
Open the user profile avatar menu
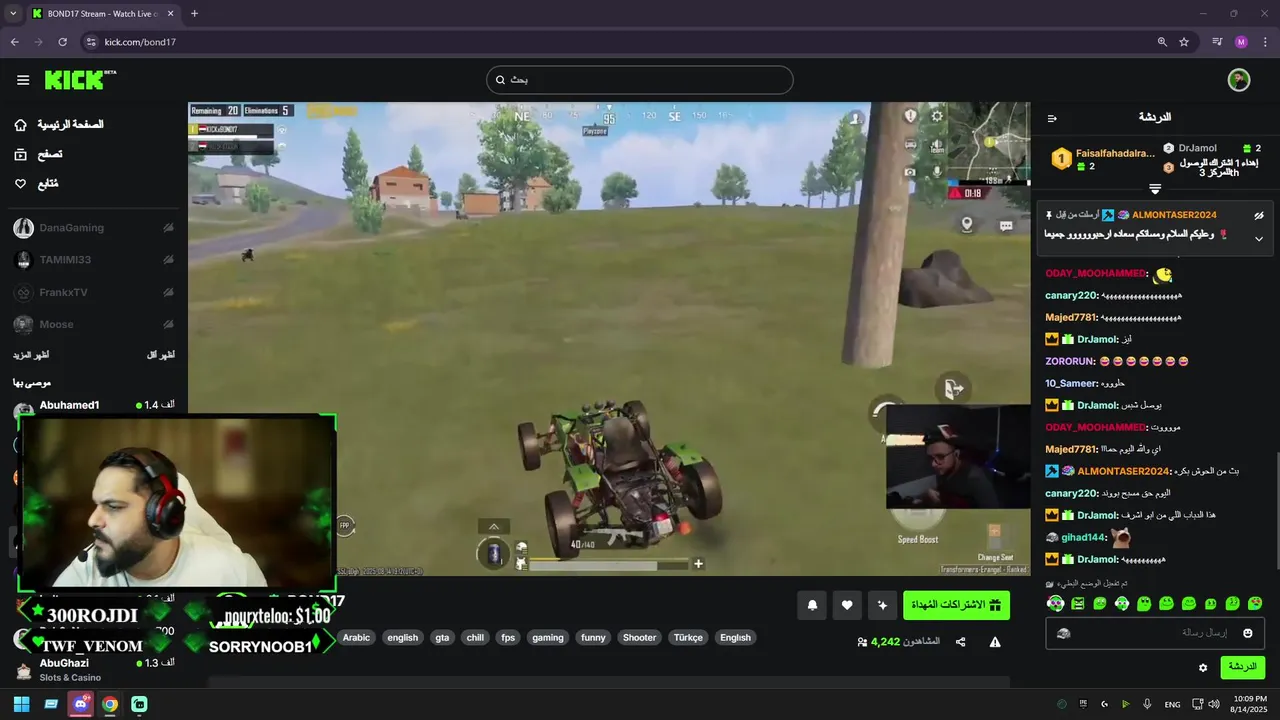[x=1239, y=80]
